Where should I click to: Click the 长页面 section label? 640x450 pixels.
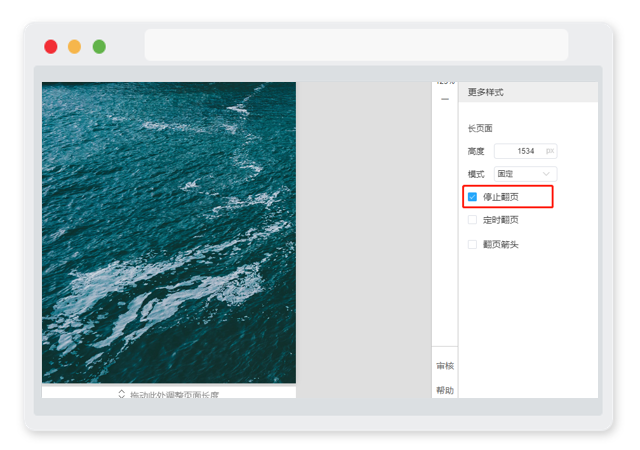pos(480,128)
